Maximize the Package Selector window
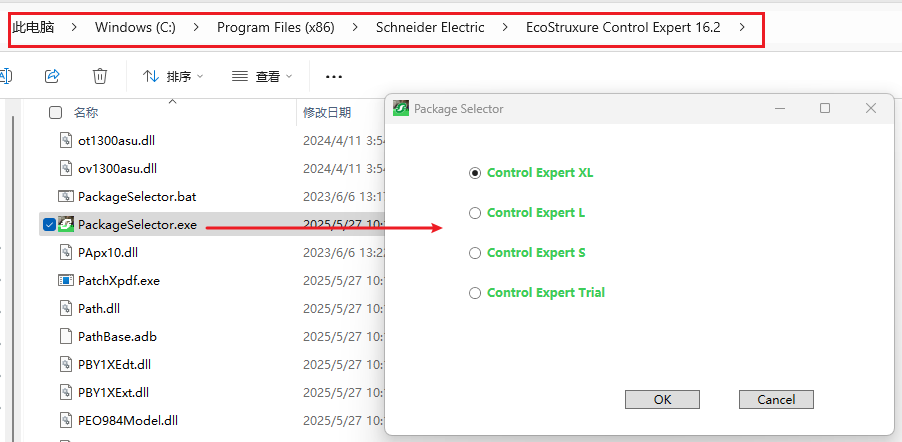 coord(825,108)
